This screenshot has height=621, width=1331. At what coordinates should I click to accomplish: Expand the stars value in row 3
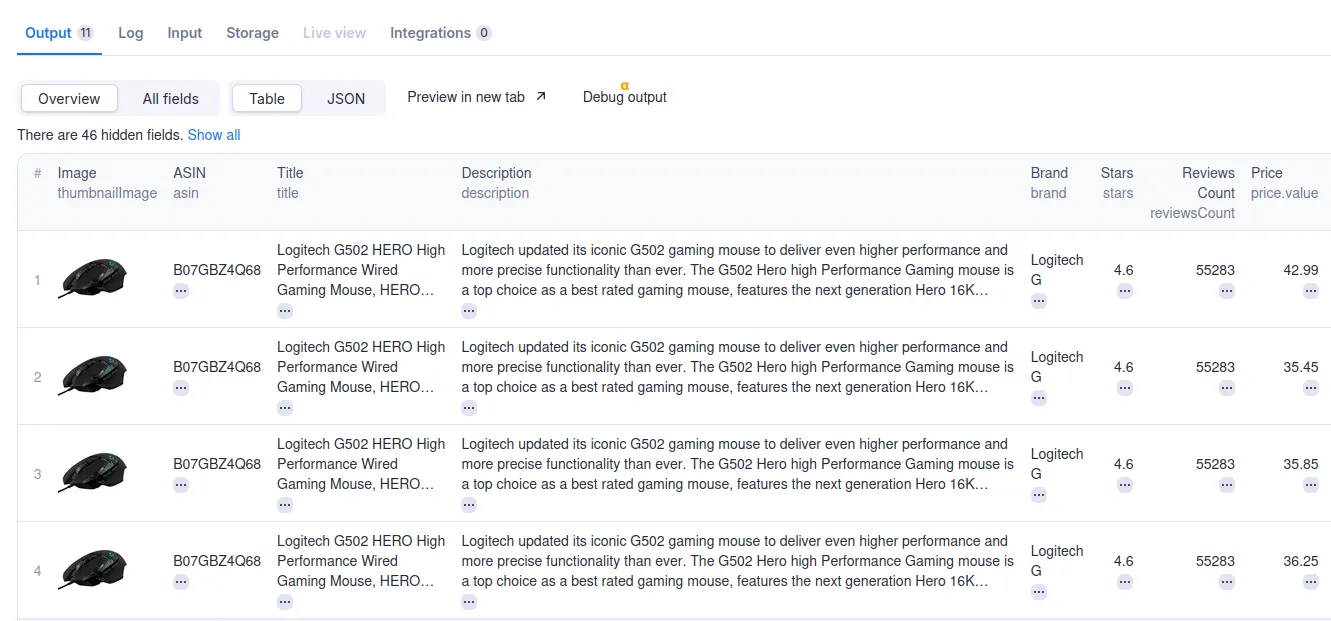tap(1125, 485)
